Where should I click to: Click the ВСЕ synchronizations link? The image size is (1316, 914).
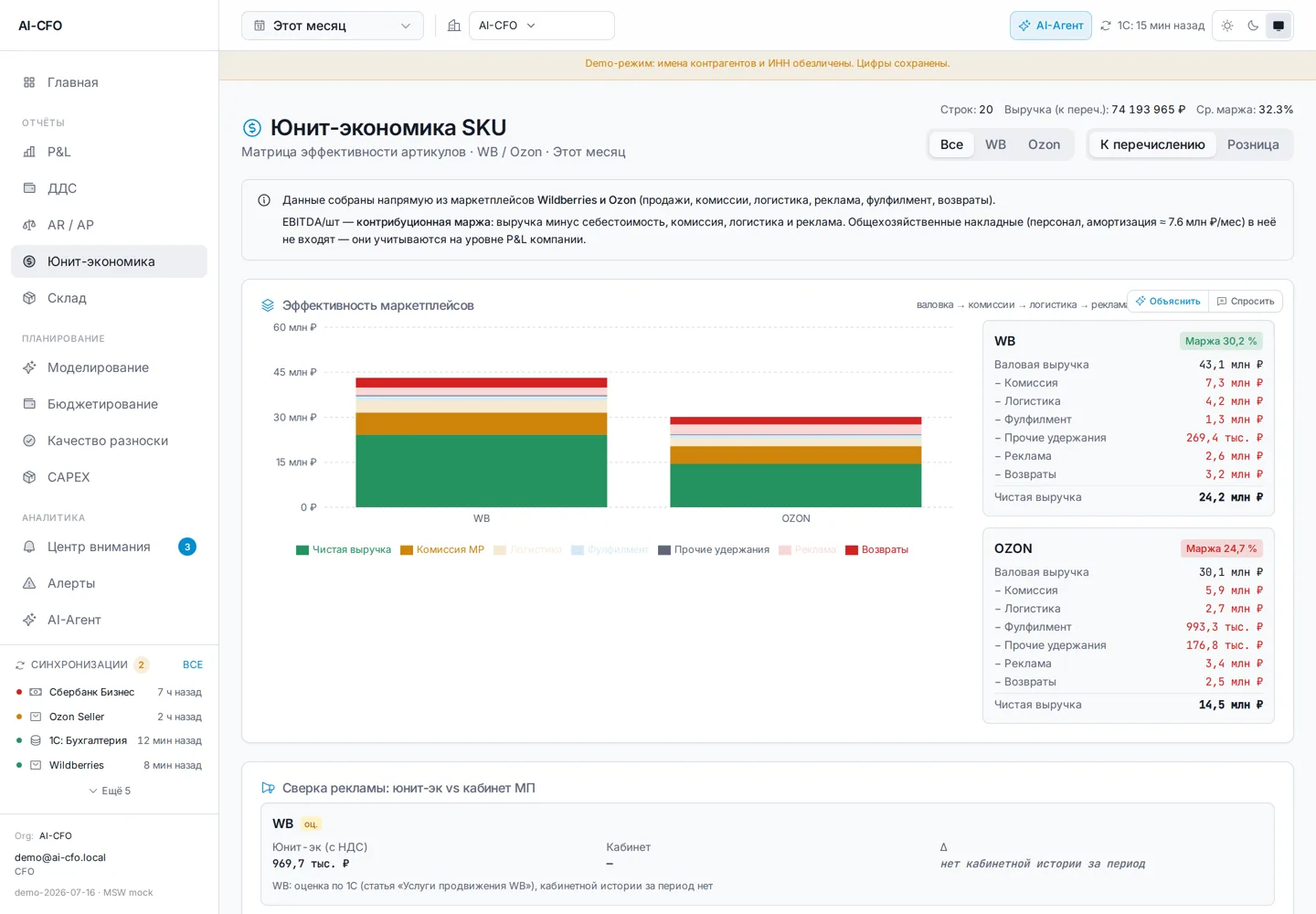[x=193, y=664]
